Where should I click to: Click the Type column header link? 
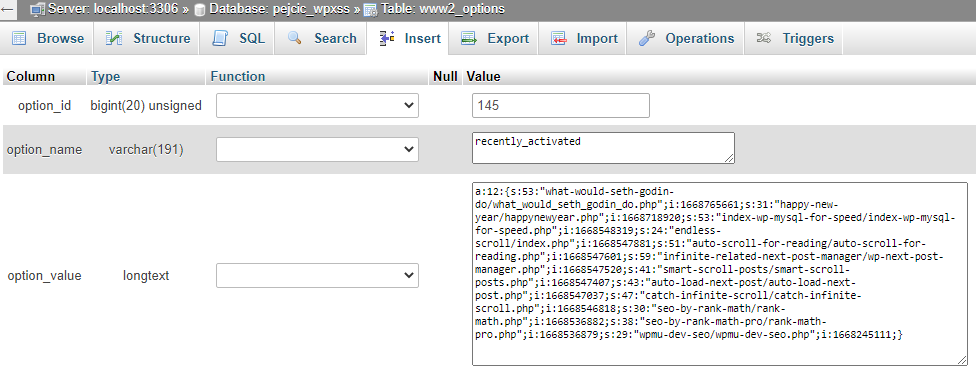tap(105, 77)
